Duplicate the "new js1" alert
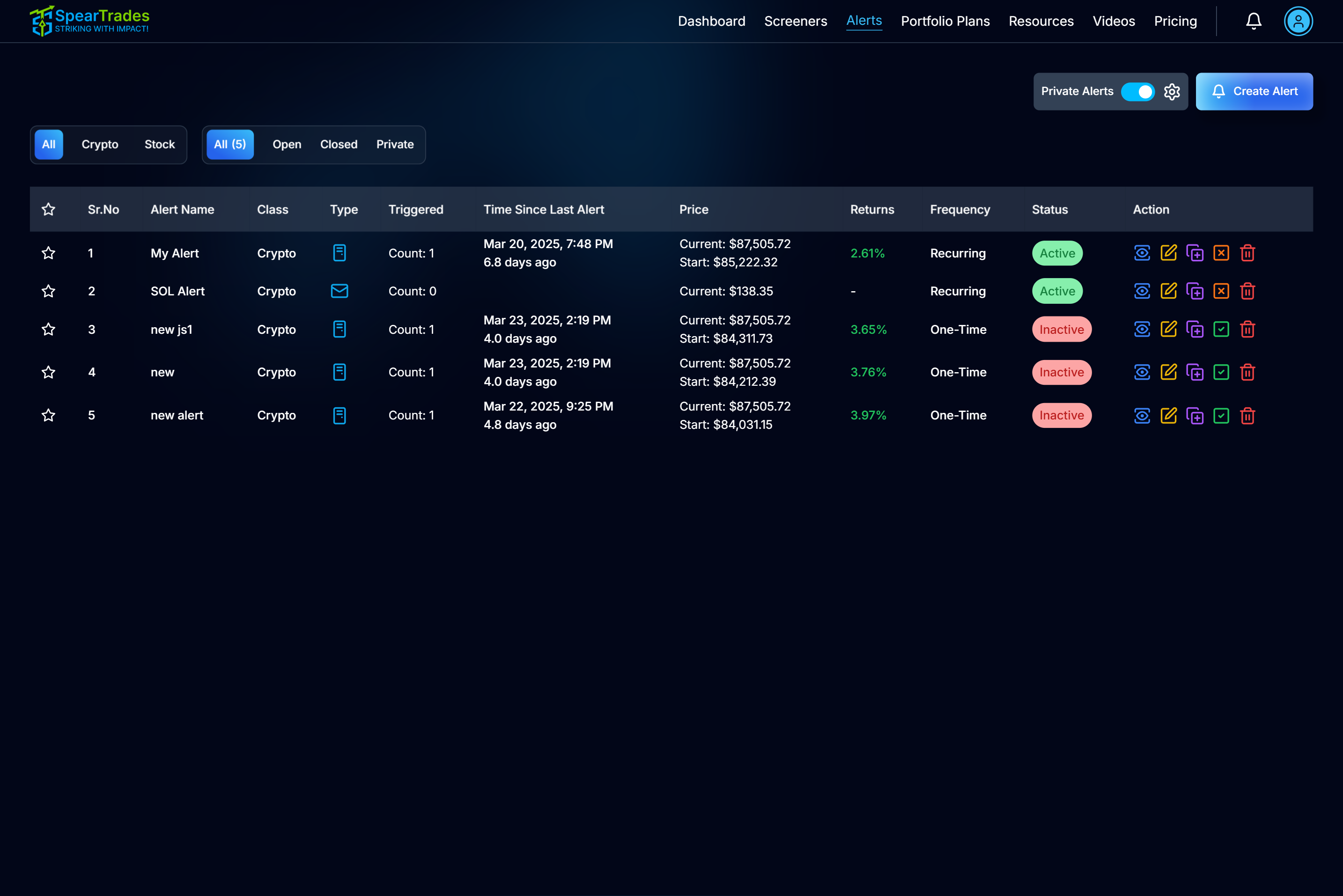This screenshot has height=896, width=1343. click(x=1195, y=329)
